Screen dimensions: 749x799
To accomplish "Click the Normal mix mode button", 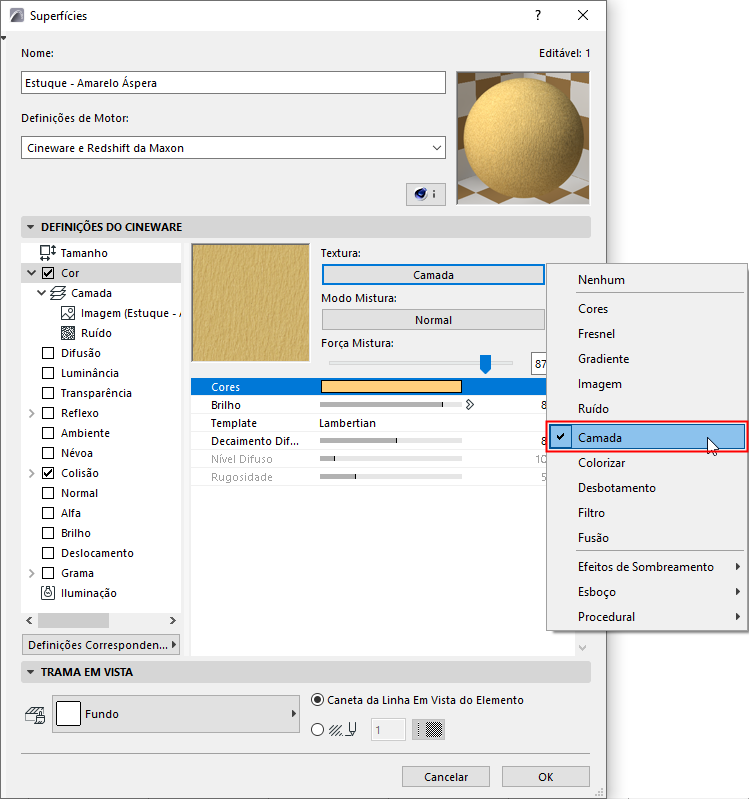I will tap(433, 320).
